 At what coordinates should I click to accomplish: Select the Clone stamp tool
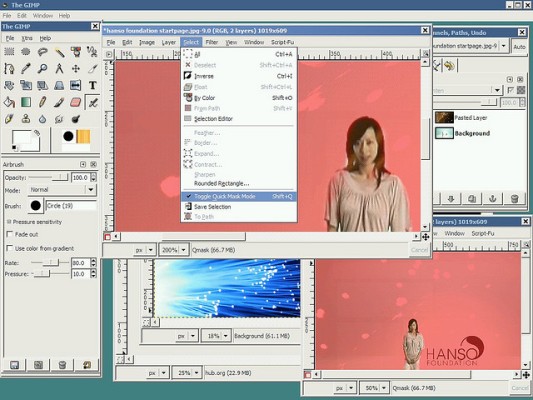(x=25, y=119)
